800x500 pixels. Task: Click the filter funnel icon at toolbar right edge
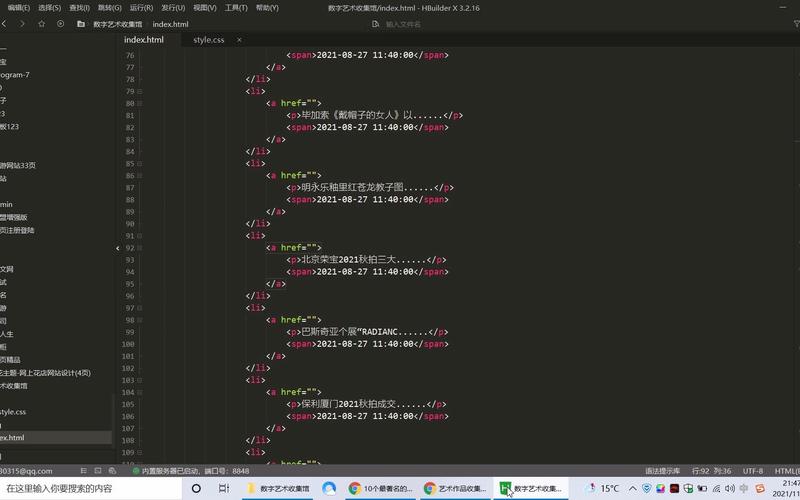[796, 24]
